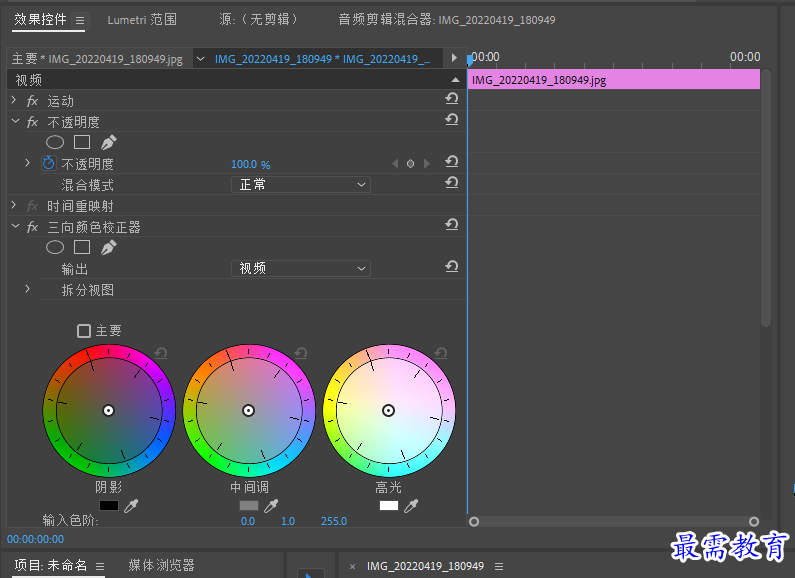Toggle the 不透明度 stopwatch animation
Screen dimensions: 795x578
[49, 163]
